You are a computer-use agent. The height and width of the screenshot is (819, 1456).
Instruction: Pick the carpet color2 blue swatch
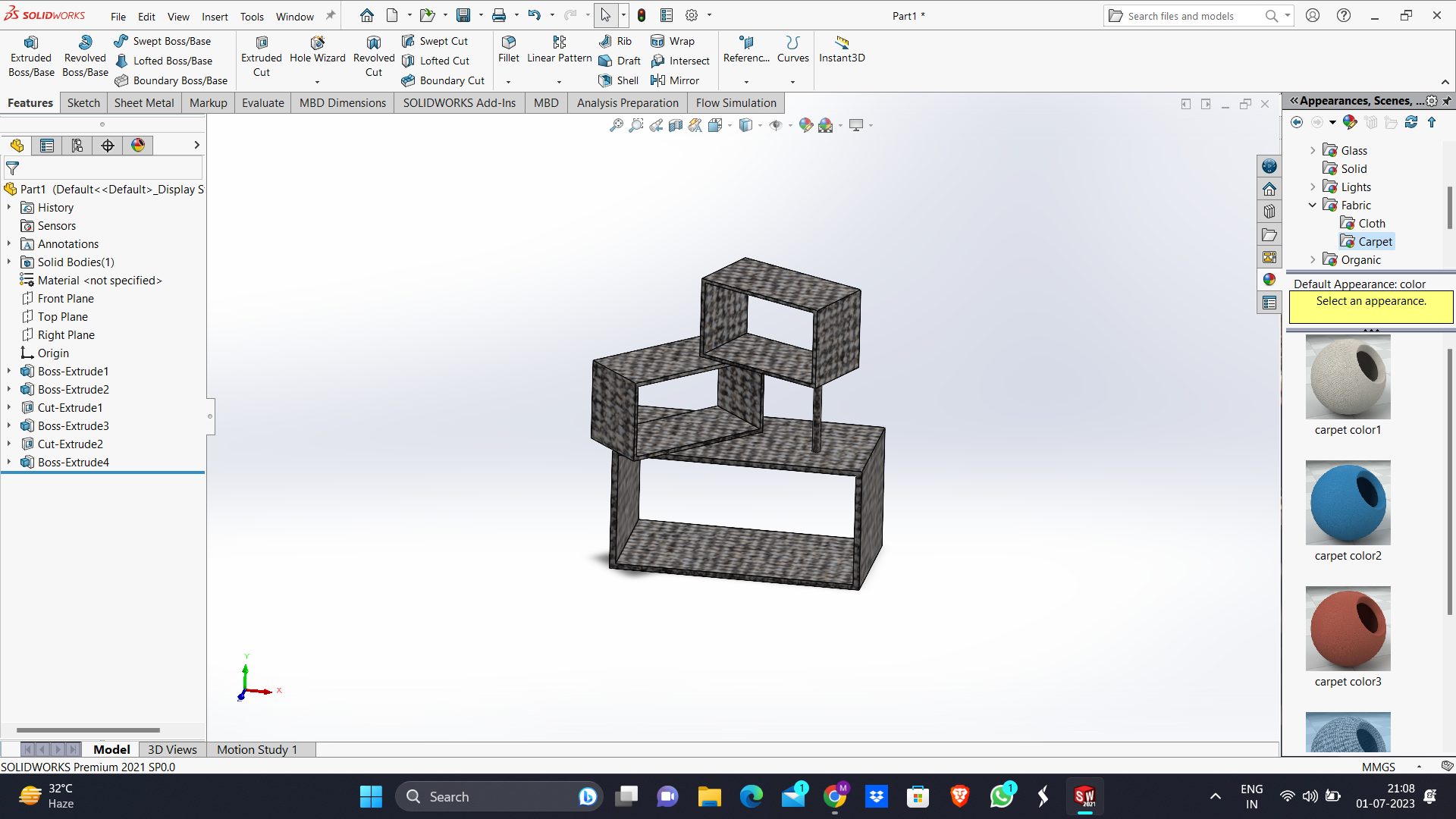coord(1348,503)
